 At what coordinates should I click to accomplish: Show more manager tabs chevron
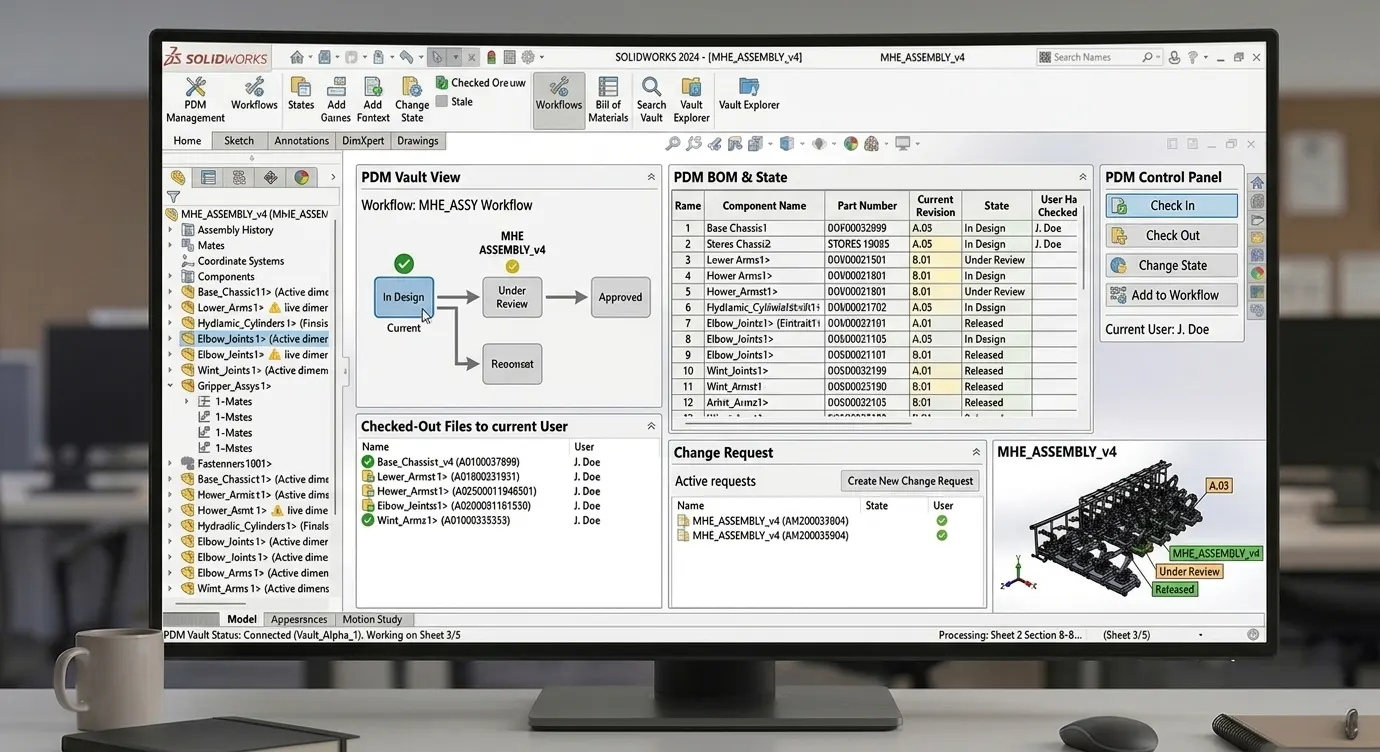pyautogui.click(x=333, y=177)
